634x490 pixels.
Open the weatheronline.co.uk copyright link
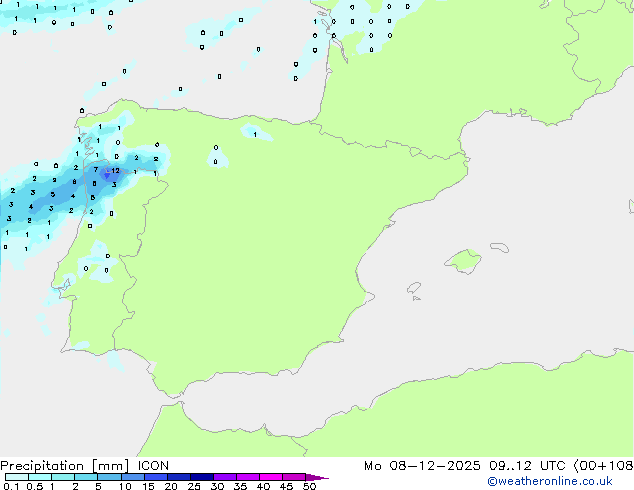pos(549,481)
